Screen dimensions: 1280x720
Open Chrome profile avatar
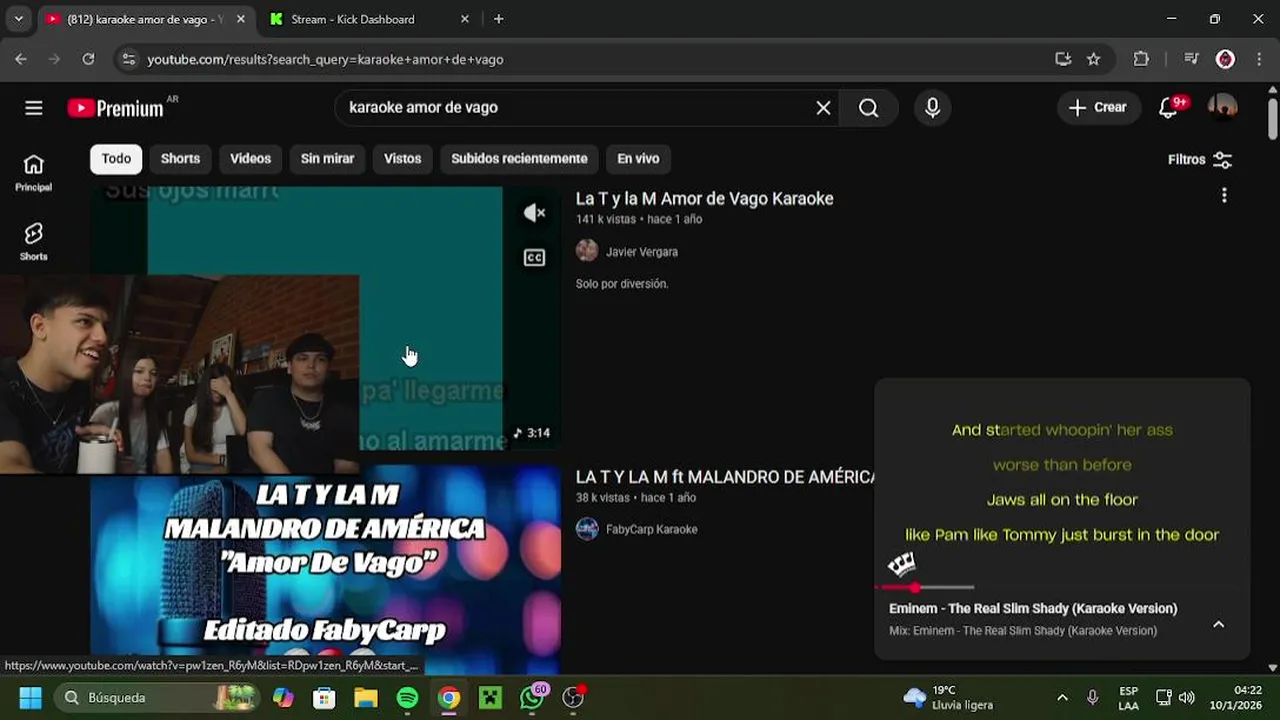1225,59
